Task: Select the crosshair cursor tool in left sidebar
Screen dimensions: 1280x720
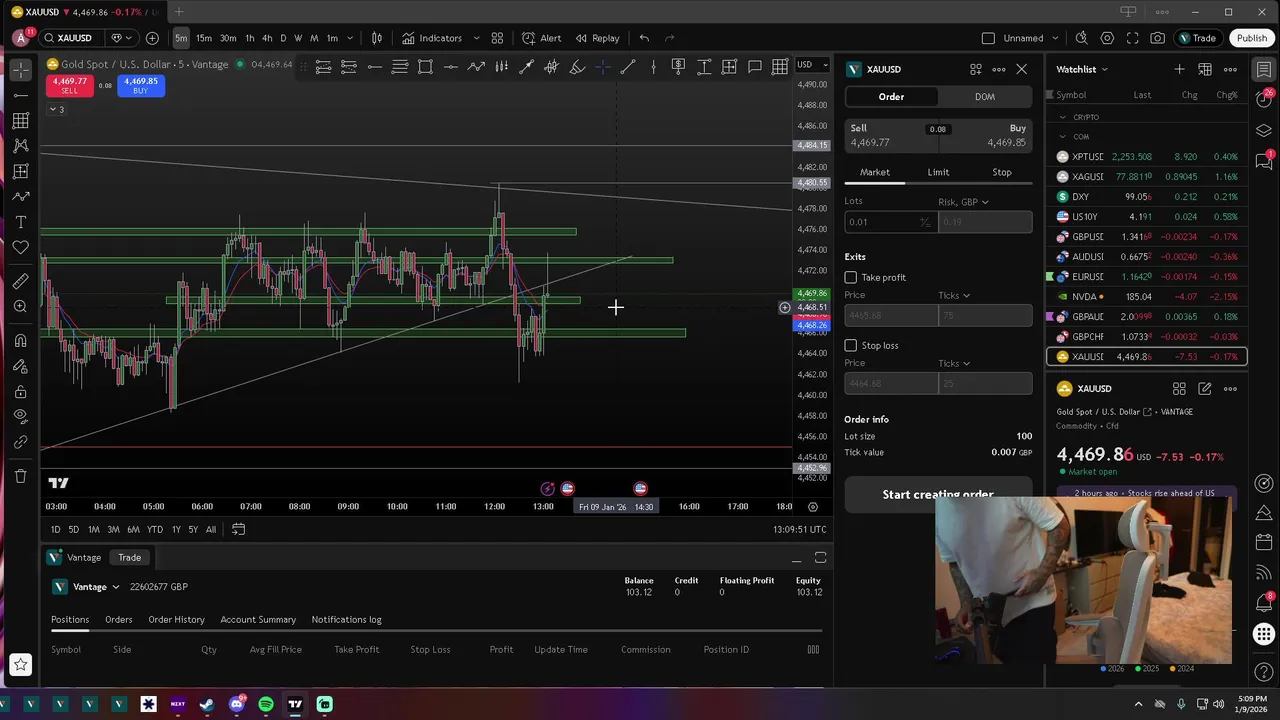Action: click(x=20, y=70)
